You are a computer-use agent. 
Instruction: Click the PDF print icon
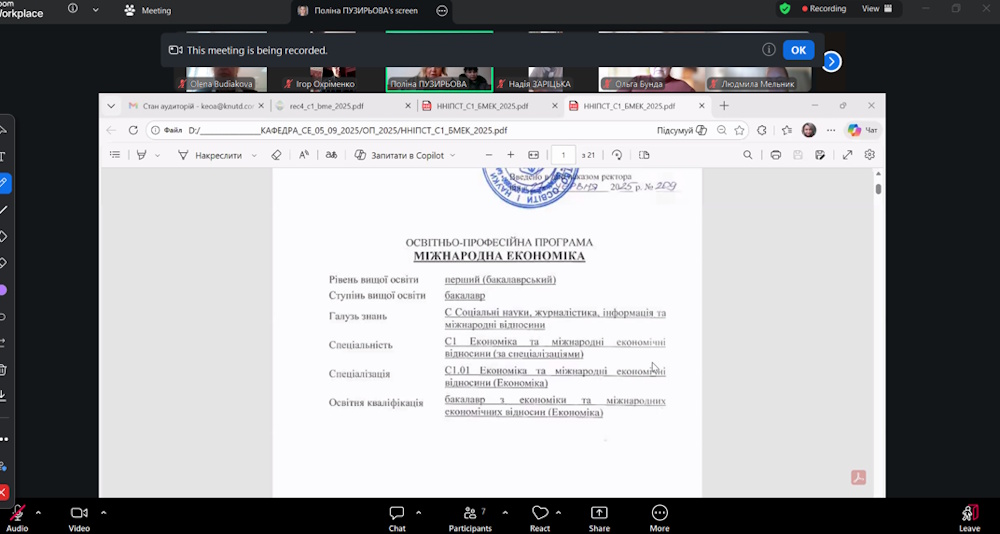(x=776, y=155)
